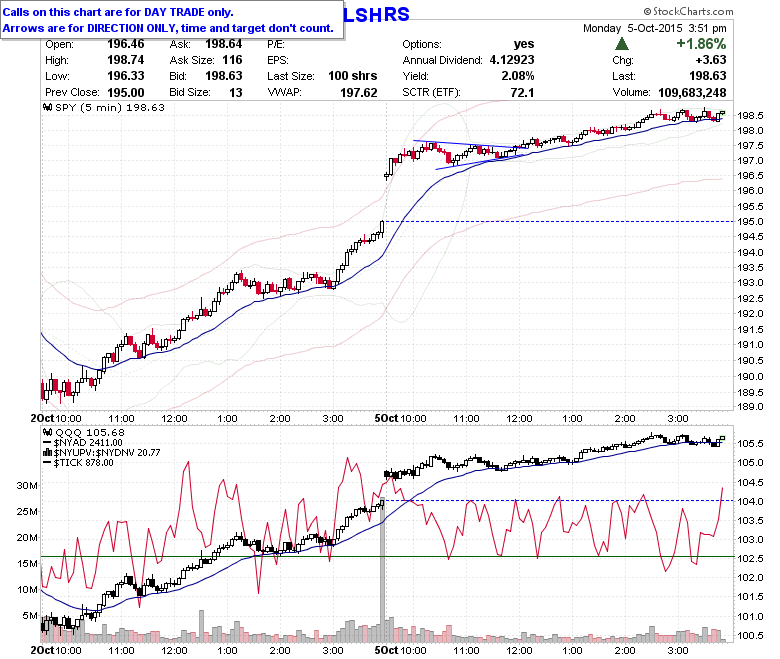Viewport: 780px width, 659px height.
Task: Click the High value 198.74
Action: coord(126,60)
